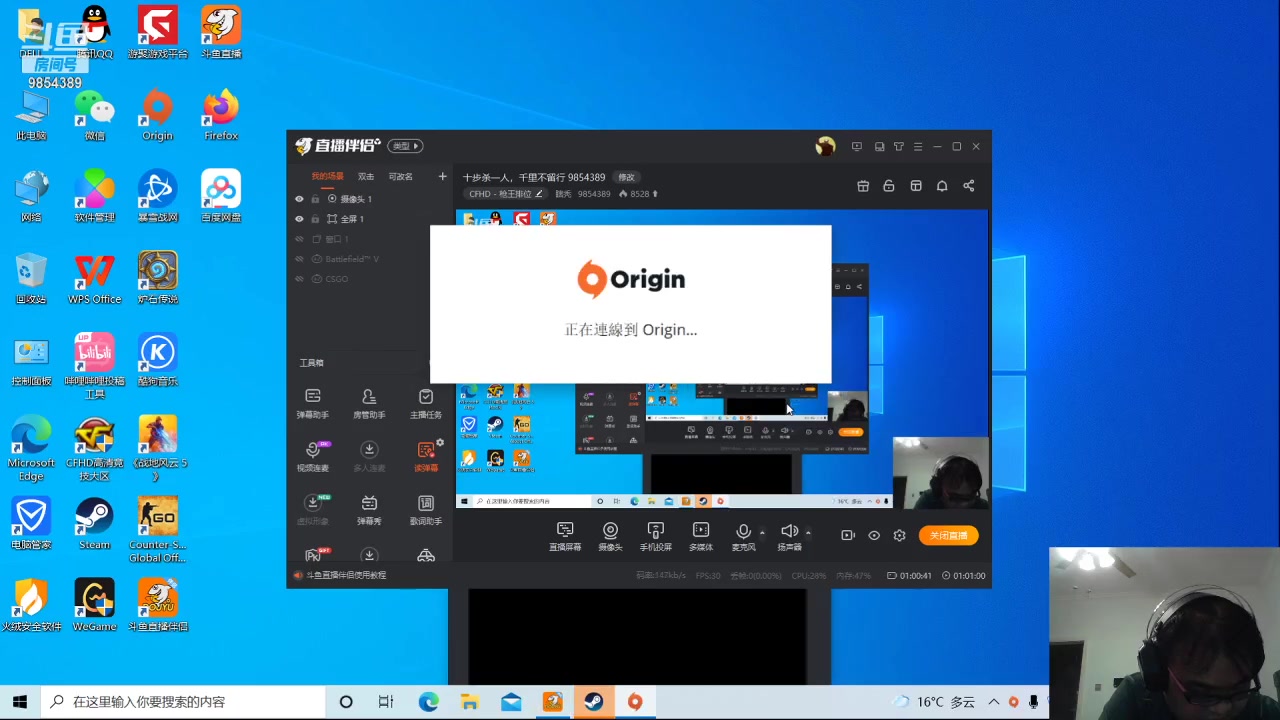Open the 房管助手 tool

[369, 402]
